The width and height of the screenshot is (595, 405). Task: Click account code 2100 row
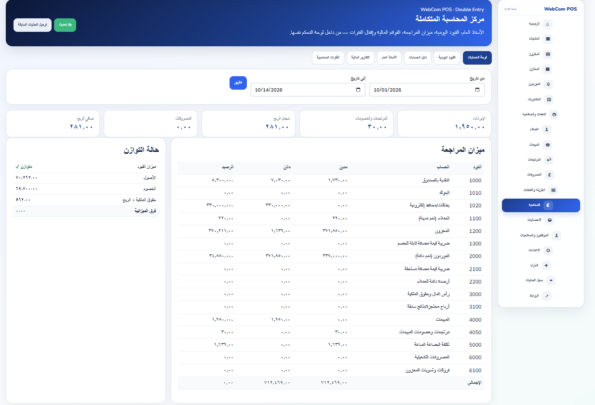pos(331,269)
